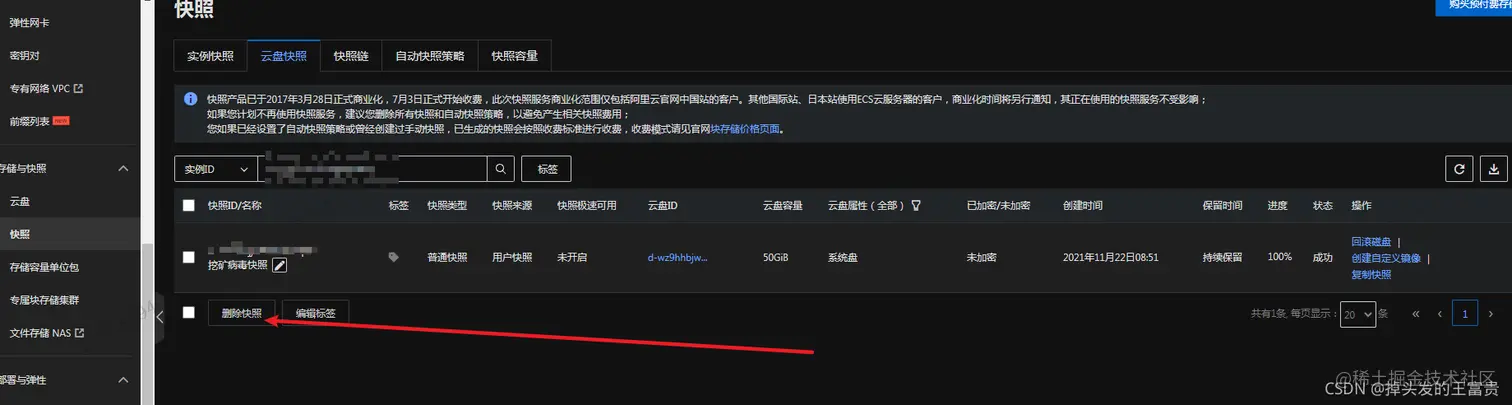Change the page size dropdown showing 20
The height and width of the screenshot is (405, 1512).
click(1358, 314)
